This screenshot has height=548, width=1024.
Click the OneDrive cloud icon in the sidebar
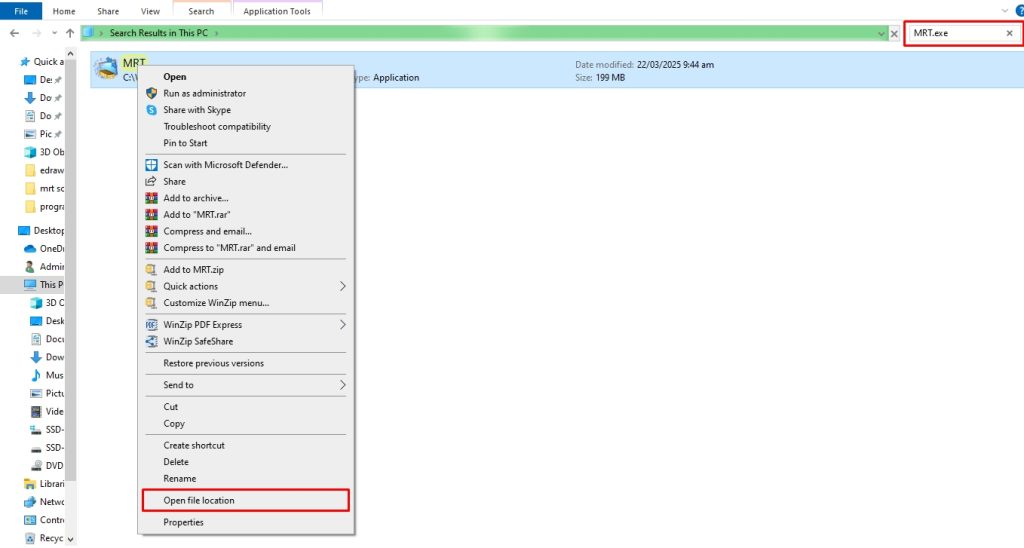(29, 248)
